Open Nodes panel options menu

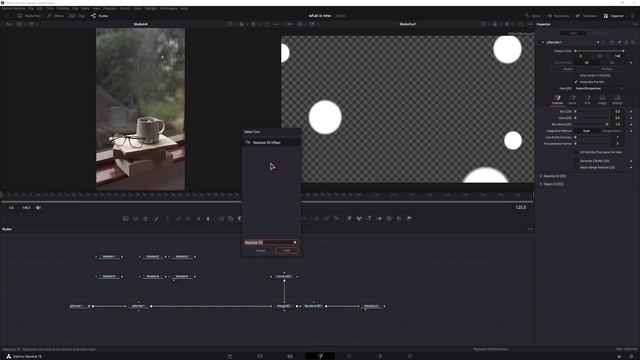click(530, 229)
